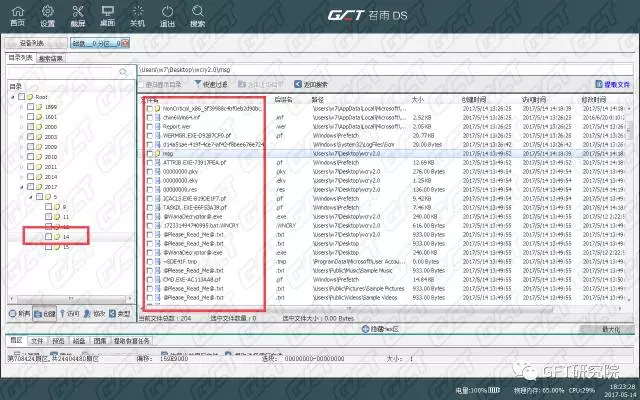Expand the 2014 folder in tree
This screenshot has height=400, width=640.
(x=22, y=176)
